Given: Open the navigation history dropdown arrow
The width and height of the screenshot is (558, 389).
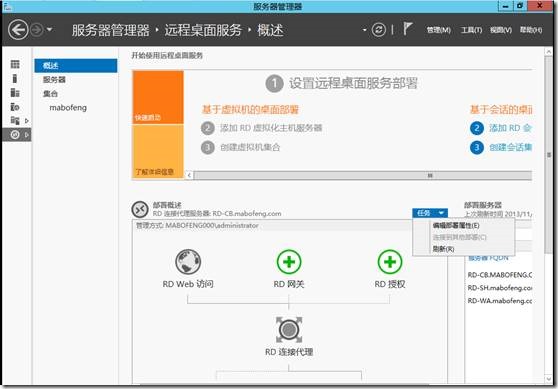Looking at the screenshot, I should click(x=49, y=29).
